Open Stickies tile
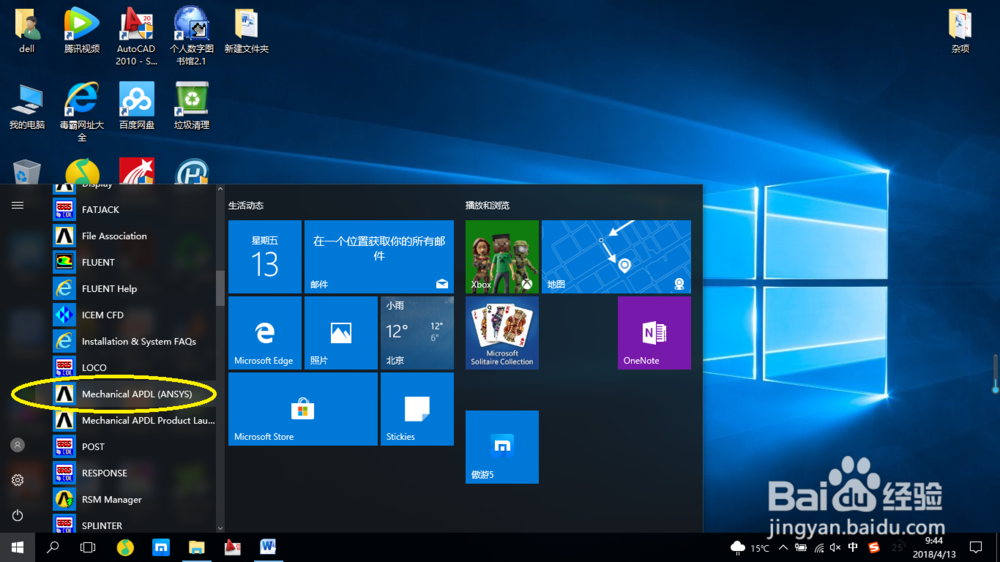This screenshot has width=1000, height=562. [417, 410]
